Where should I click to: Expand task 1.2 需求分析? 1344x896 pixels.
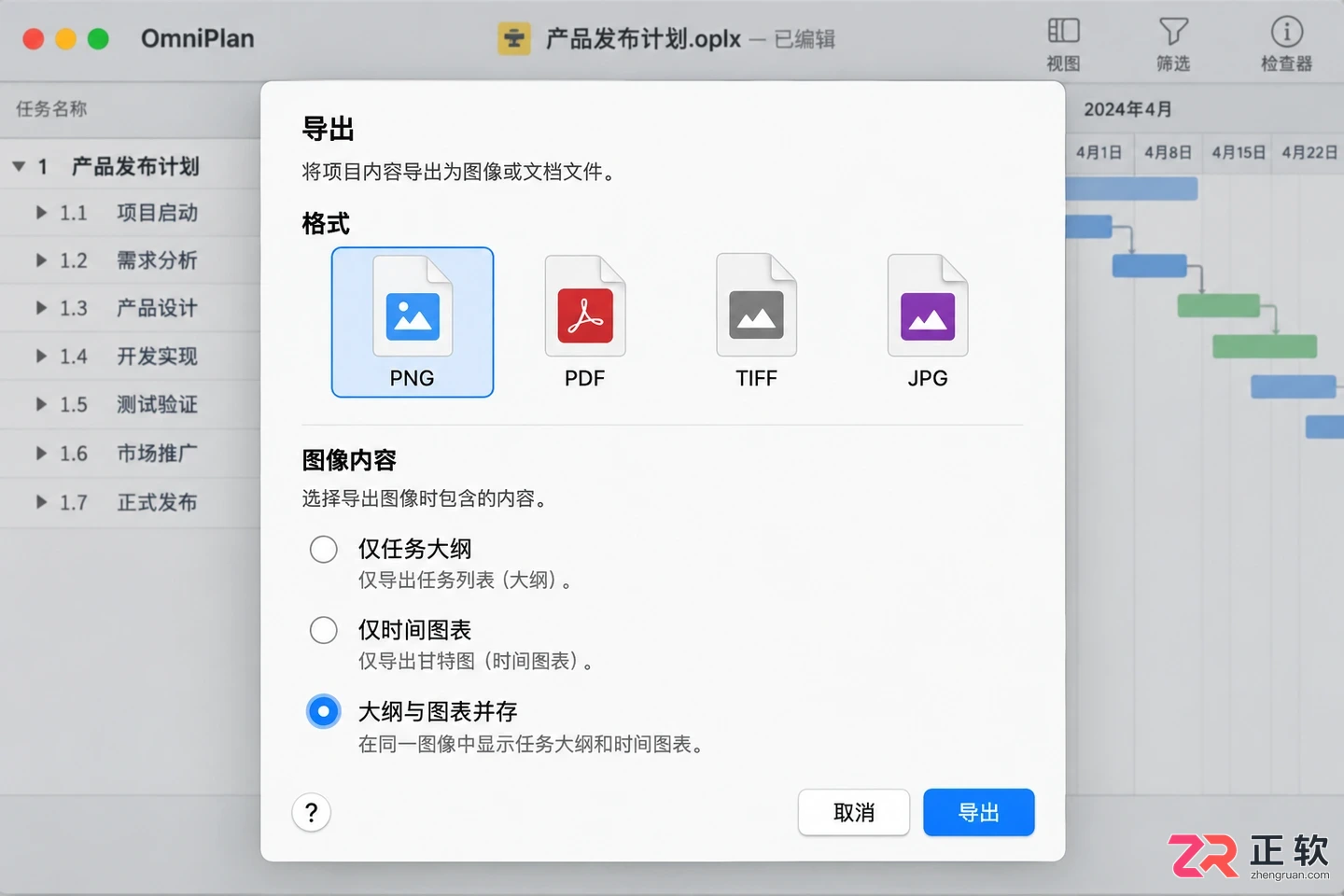41,260
